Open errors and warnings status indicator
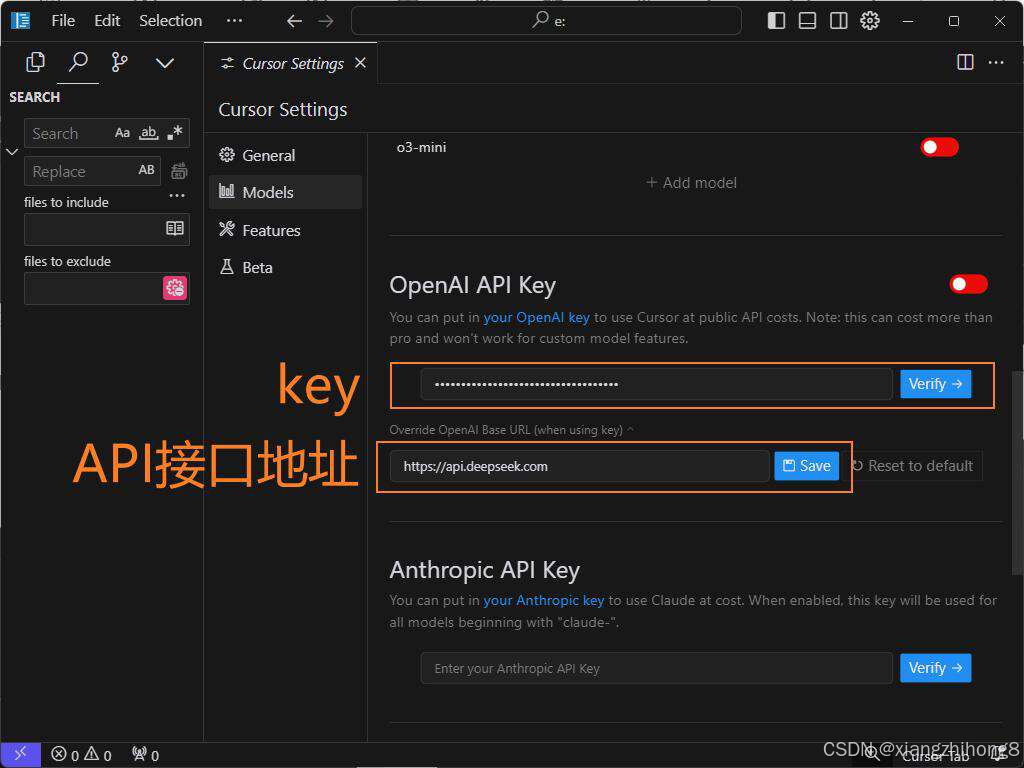The width and height of the screenshot is (1024, 768). pos(82,755)
